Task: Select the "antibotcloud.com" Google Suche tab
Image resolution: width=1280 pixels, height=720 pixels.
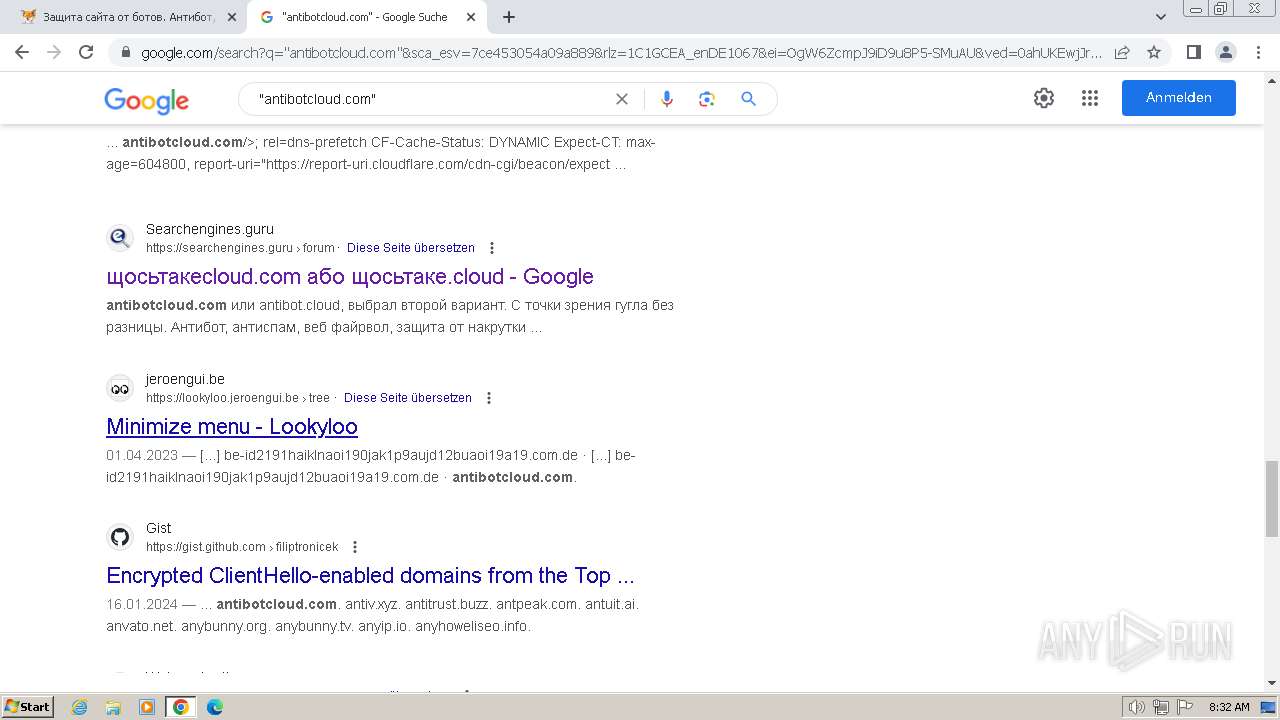Action: tap(365, 17)
